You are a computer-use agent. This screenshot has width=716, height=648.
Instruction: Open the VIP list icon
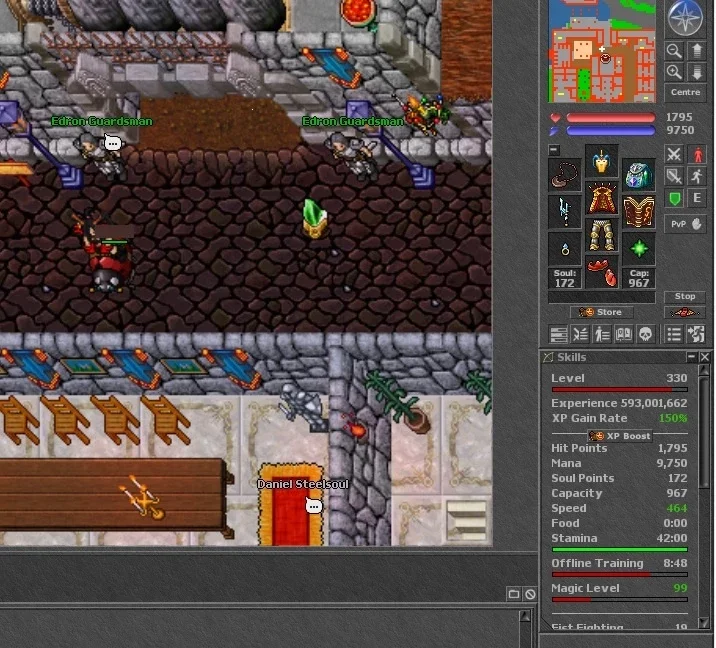click(602, 335)
